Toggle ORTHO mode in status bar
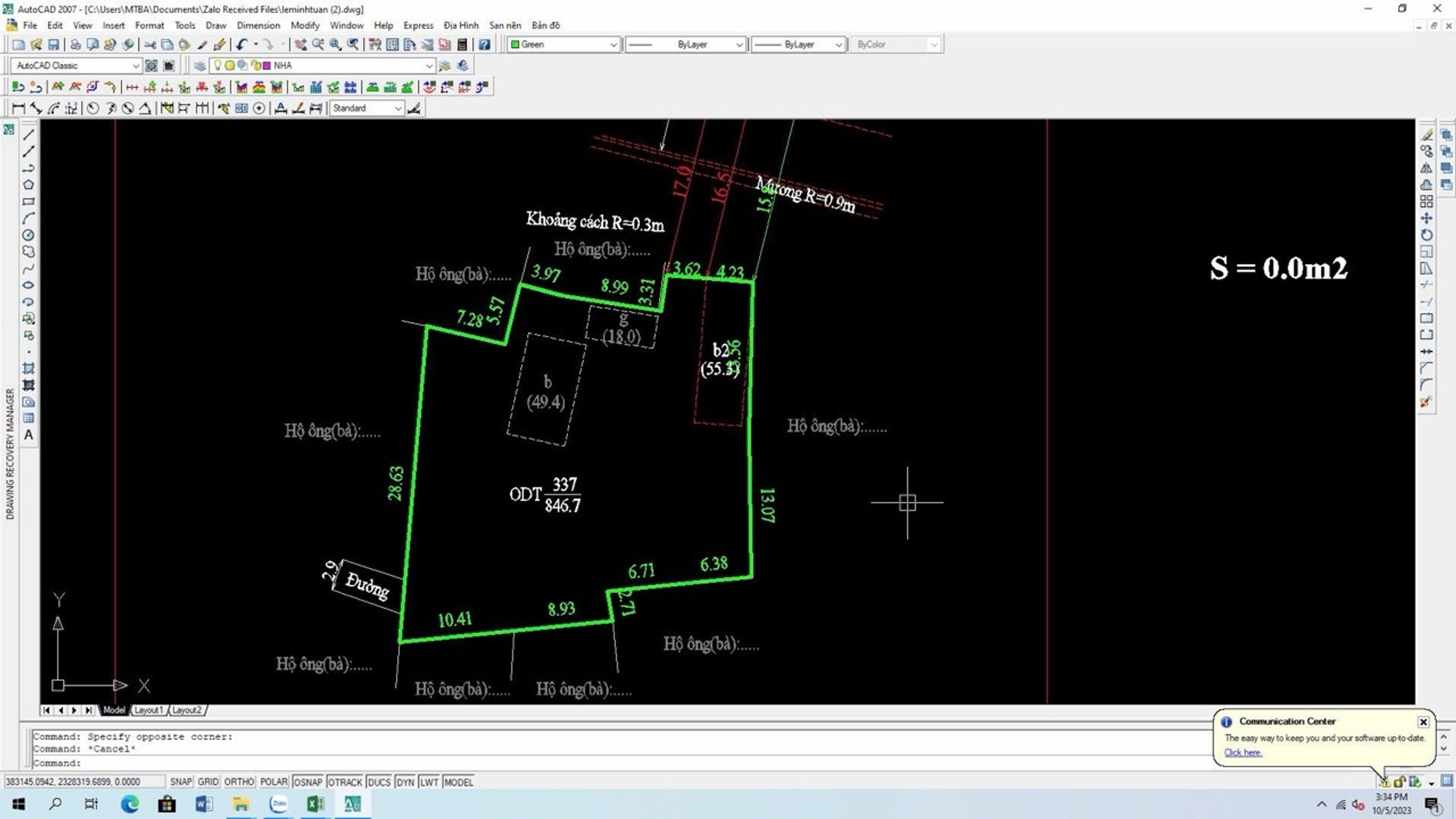 pyautogui.click(x=239, y=782)
